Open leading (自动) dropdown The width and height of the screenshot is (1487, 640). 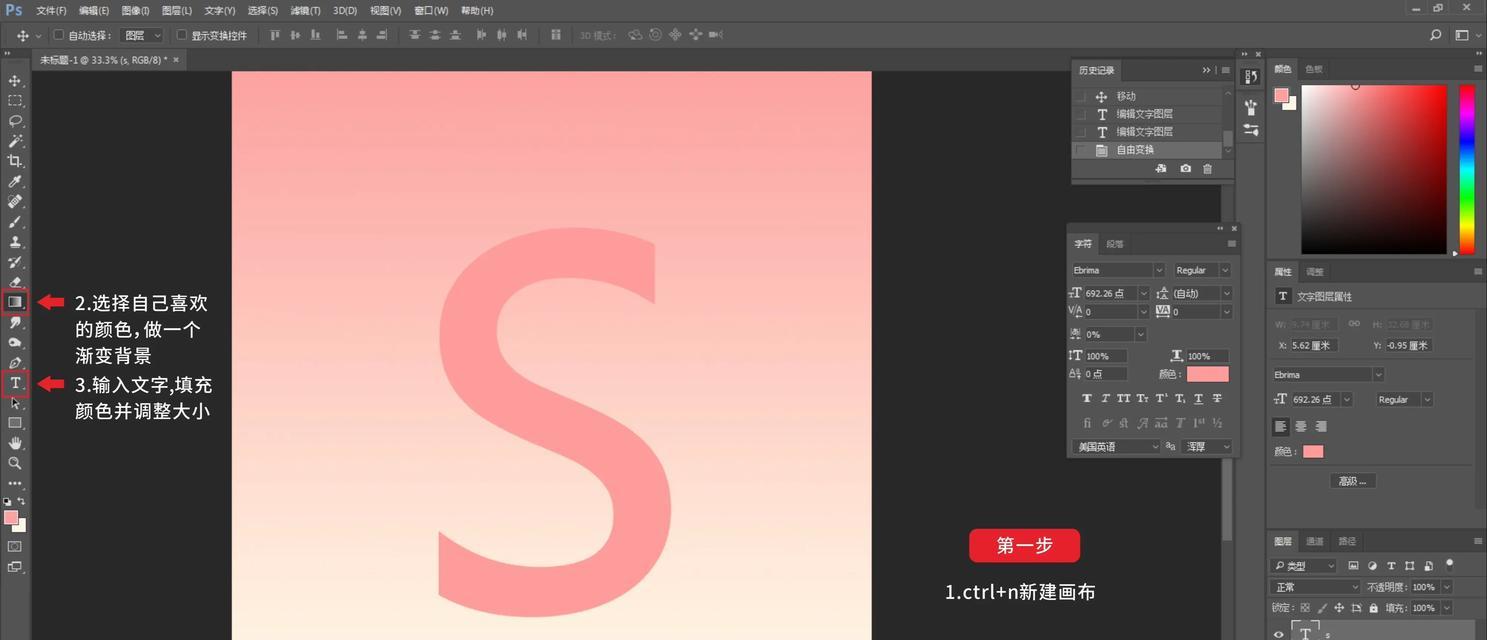pos(1227,293)
